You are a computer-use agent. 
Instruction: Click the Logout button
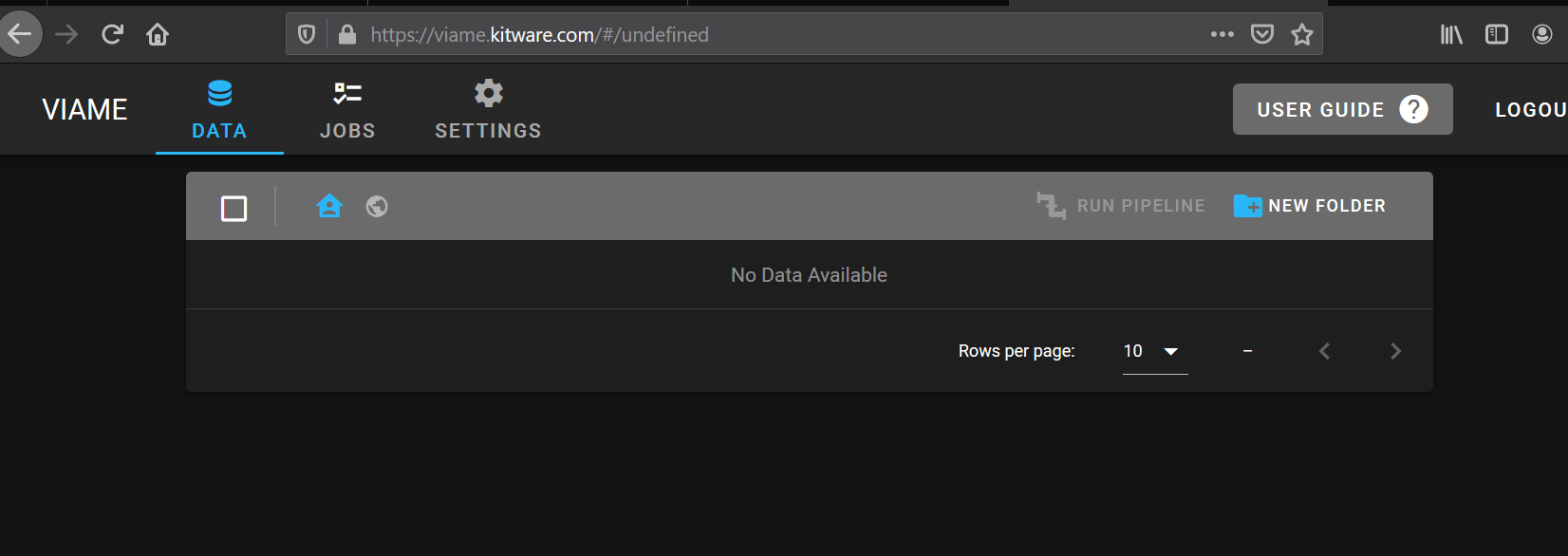tap(1531, 109)
